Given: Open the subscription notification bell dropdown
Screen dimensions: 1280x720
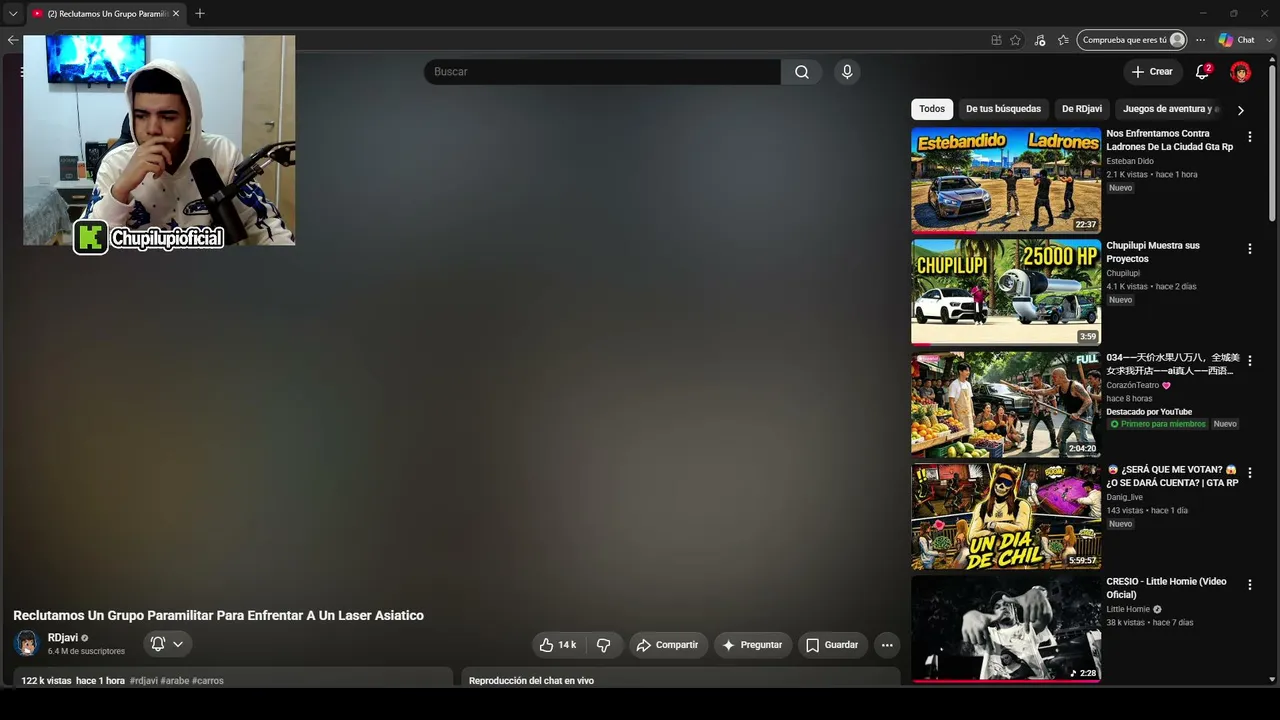Looking at the screenshot, I should coord(167,644).
